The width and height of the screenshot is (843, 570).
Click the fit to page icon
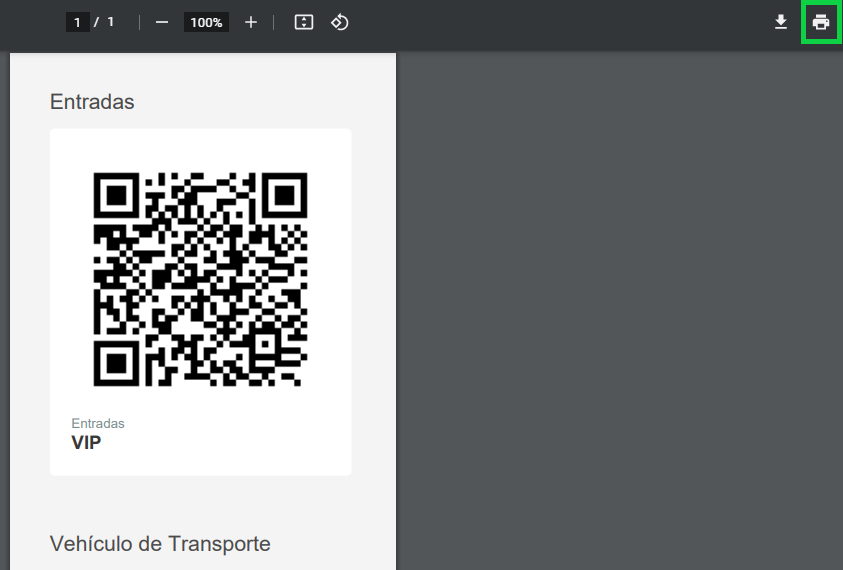(304, 22)
